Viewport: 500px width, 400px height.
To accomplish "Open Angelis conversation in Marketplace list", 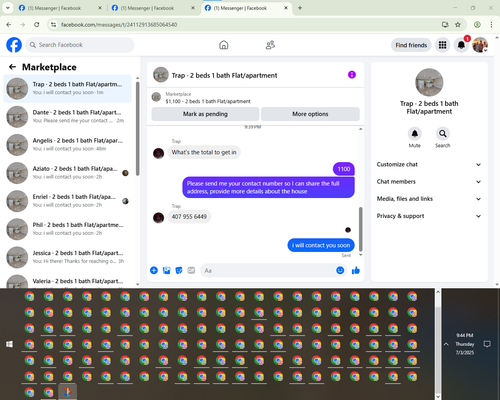I will [x=67, y=145].
